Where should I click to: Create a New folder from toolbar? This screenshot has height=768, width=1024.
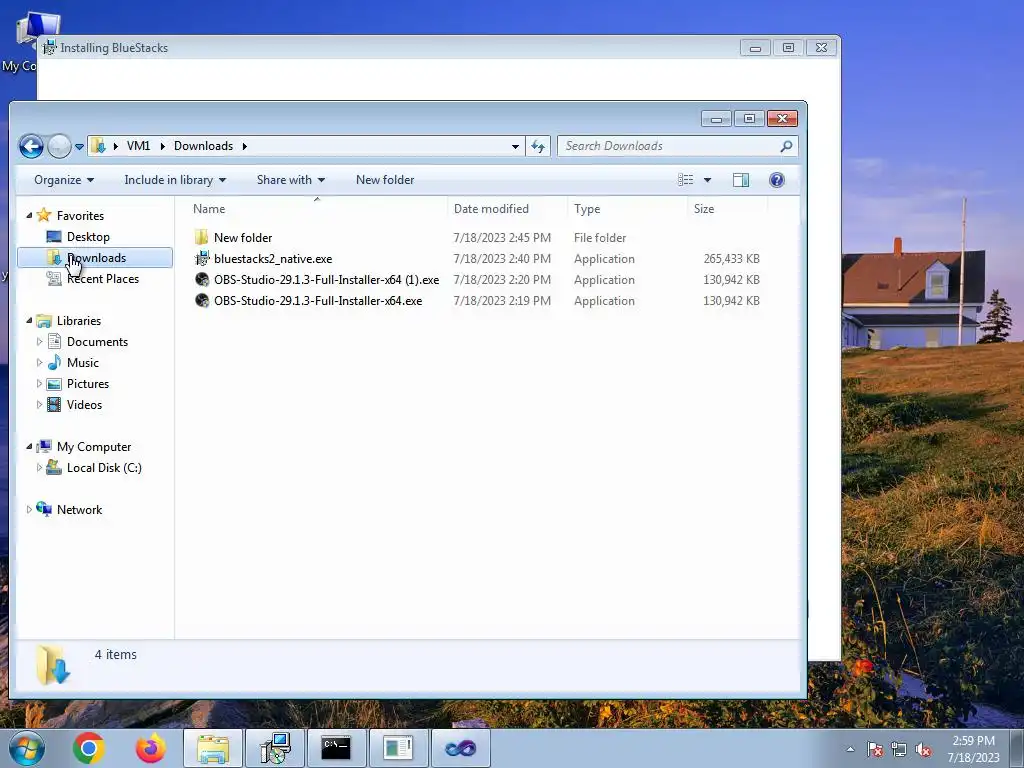point(385,180)
